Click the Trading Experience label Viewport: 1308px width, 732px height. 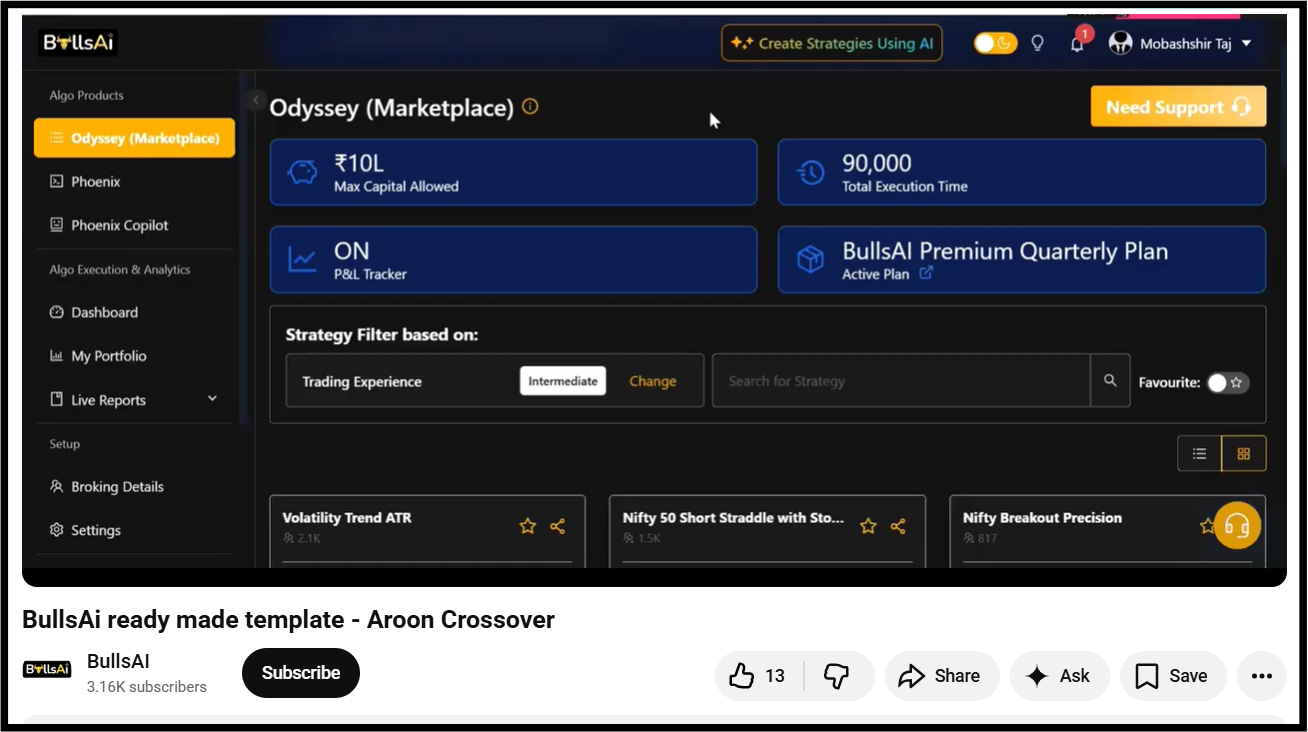pos(362,381)
